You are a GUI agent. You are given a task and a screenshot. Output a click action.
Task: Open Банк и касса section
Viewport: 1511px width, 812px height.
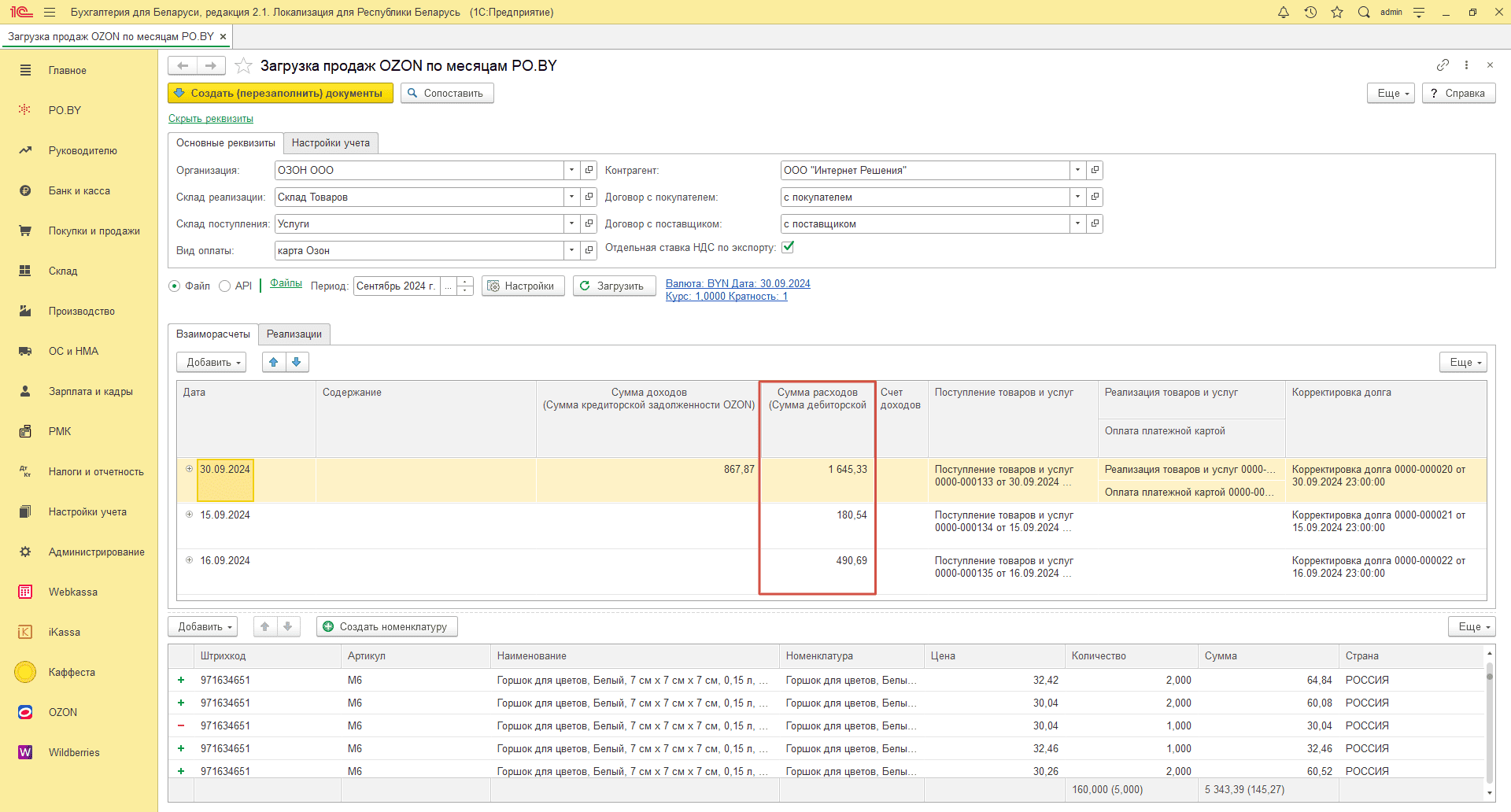pyautogui.click(x=79, y=190)
